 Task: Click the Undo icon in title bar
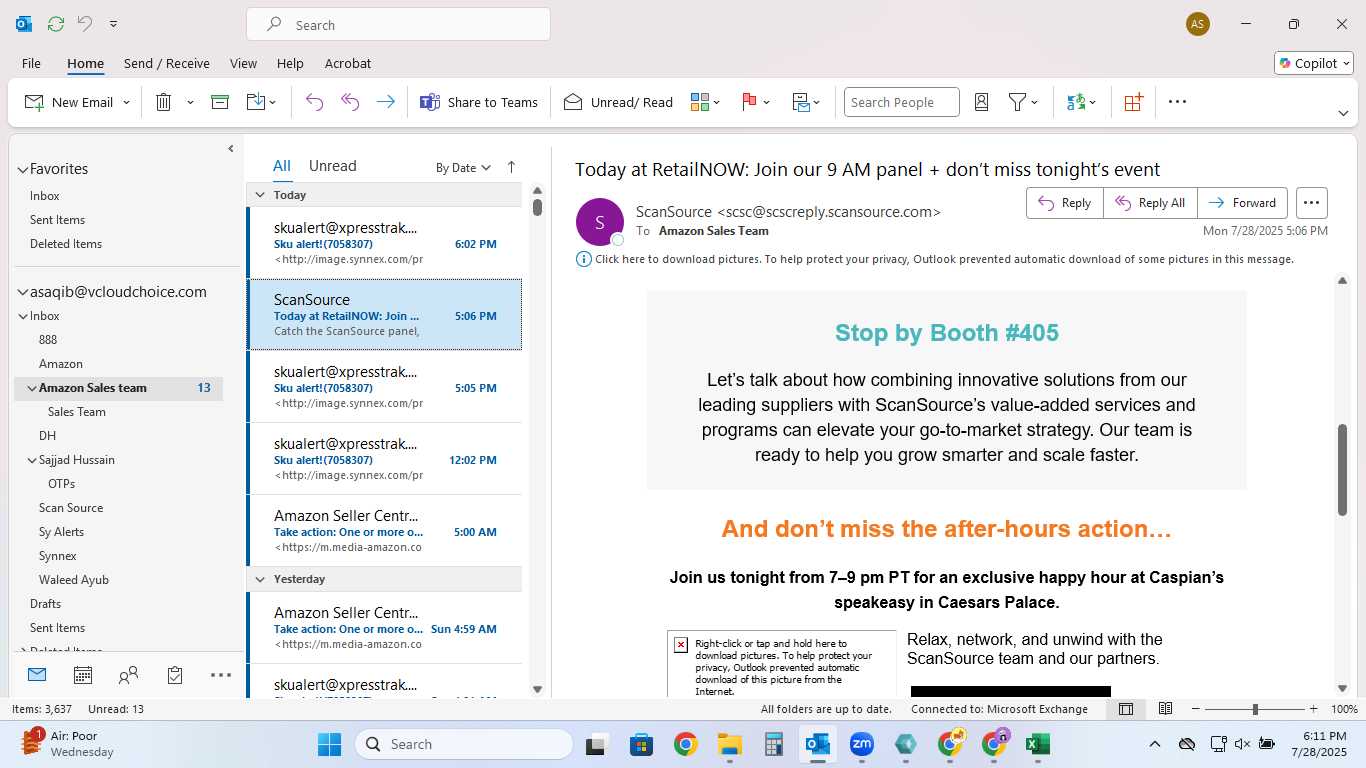(x=85, y=24)
